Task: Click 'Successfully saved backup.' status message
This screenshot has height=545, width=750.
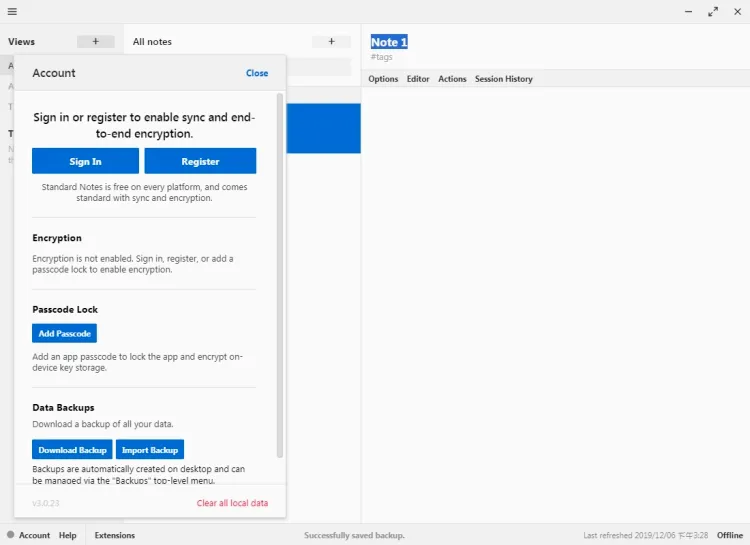Action: (x=354, y=535)
